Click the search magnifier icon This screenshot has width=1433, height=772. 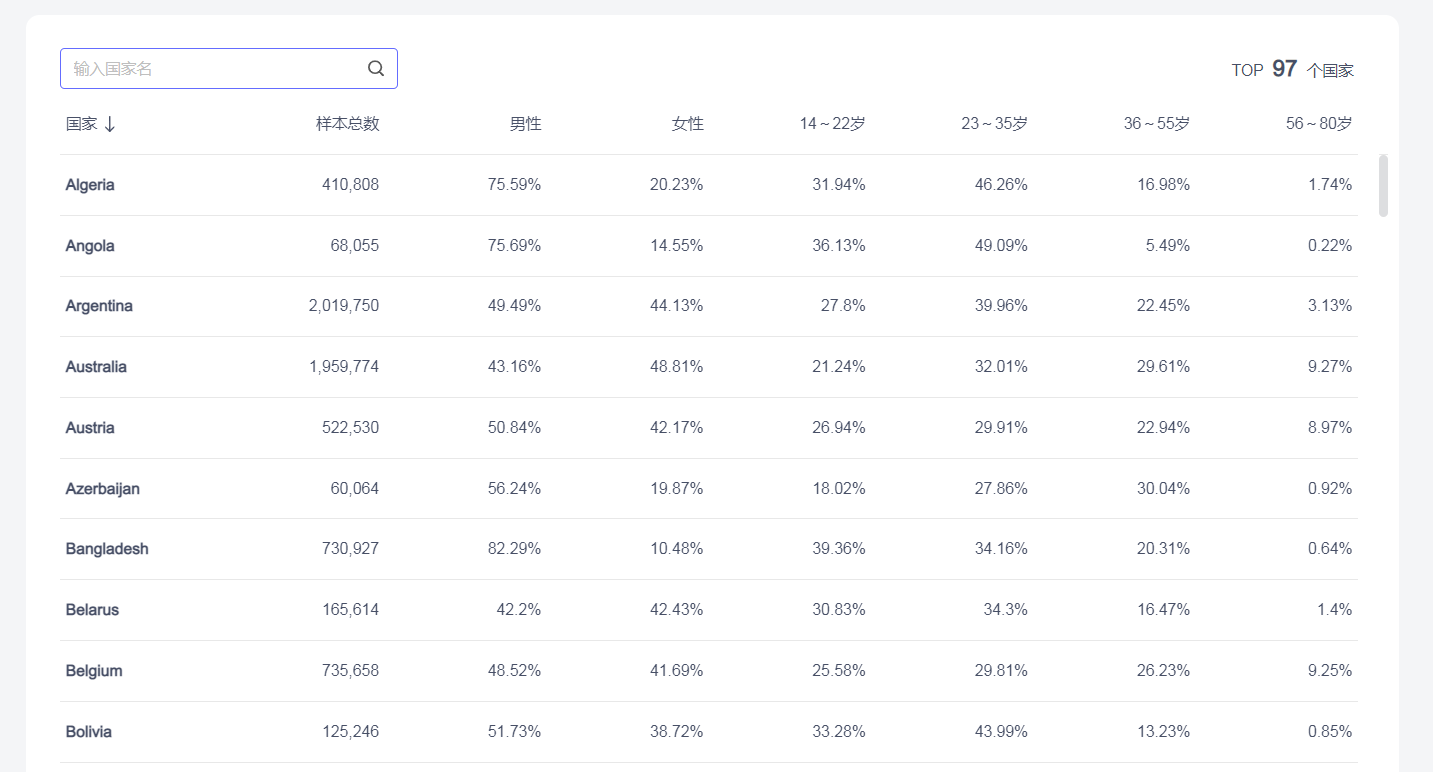(x=376, y=68)
